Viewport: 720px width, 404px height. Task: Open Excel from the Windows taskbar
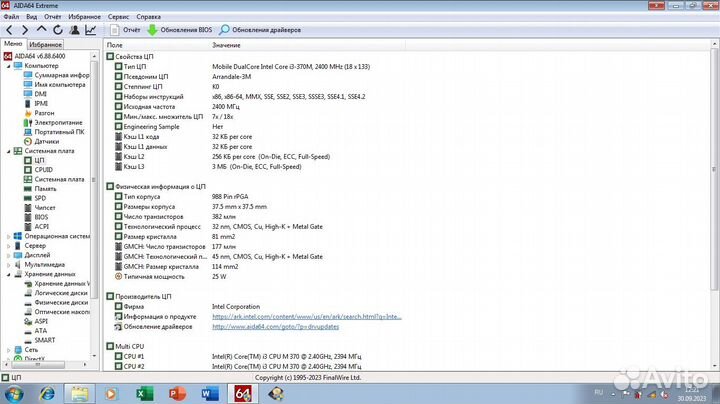tap(143, 392)
